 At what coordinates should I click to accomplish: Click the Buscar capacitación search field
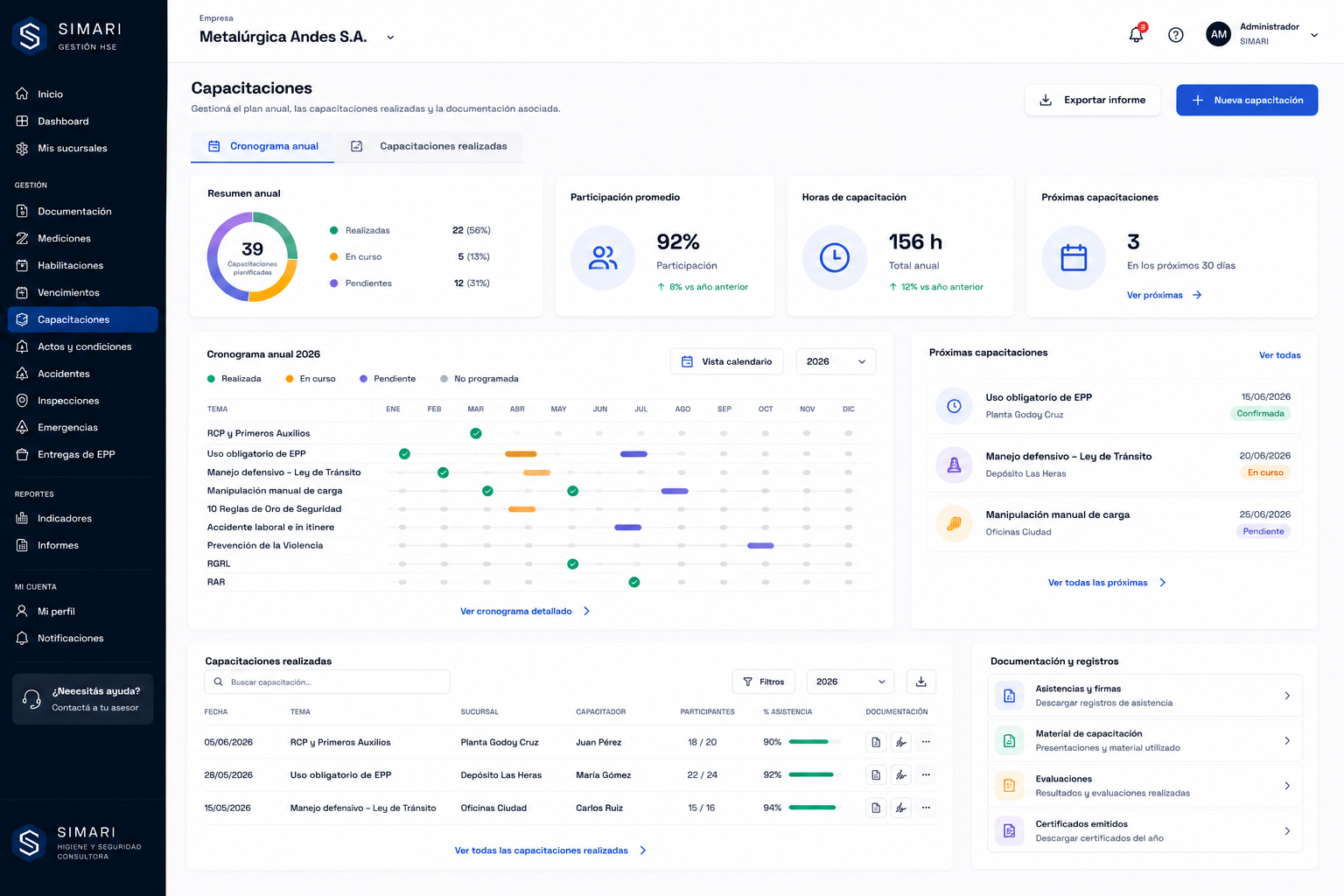[327, 682]
